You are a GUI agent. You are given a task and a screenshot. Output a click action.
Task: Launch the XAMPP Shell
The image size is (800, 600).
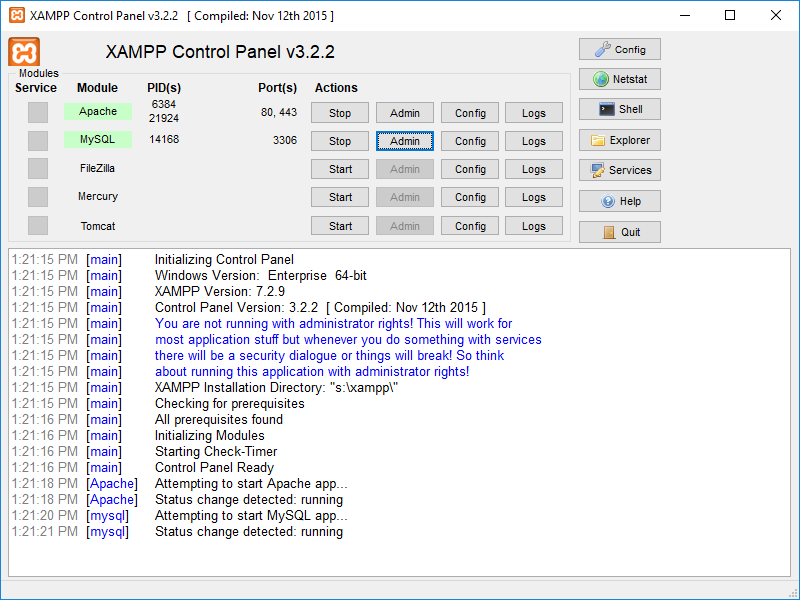coord(618,108)
